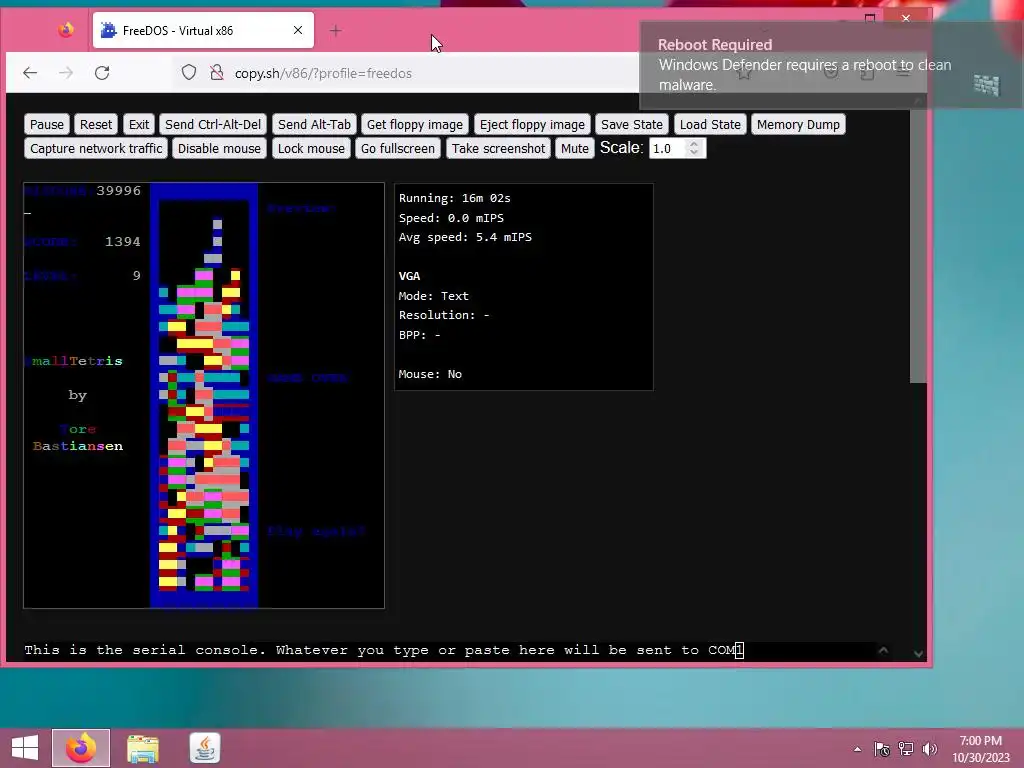Click the taskbar clock 7:00 PM
Viewport: 1024px width, 768px height.
pyautogui.click(x=980, y=749)
